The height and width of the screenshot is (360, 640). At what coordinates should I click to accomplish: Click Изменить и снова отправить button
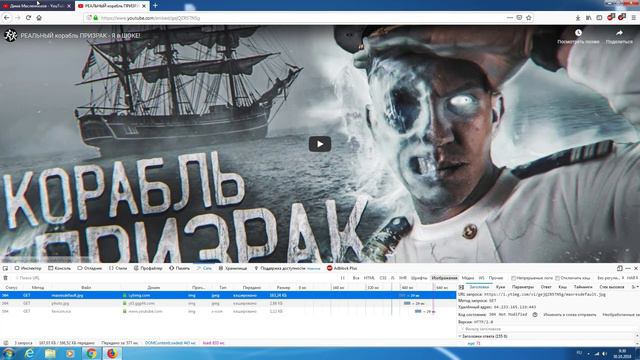click(x=570, y=315)
